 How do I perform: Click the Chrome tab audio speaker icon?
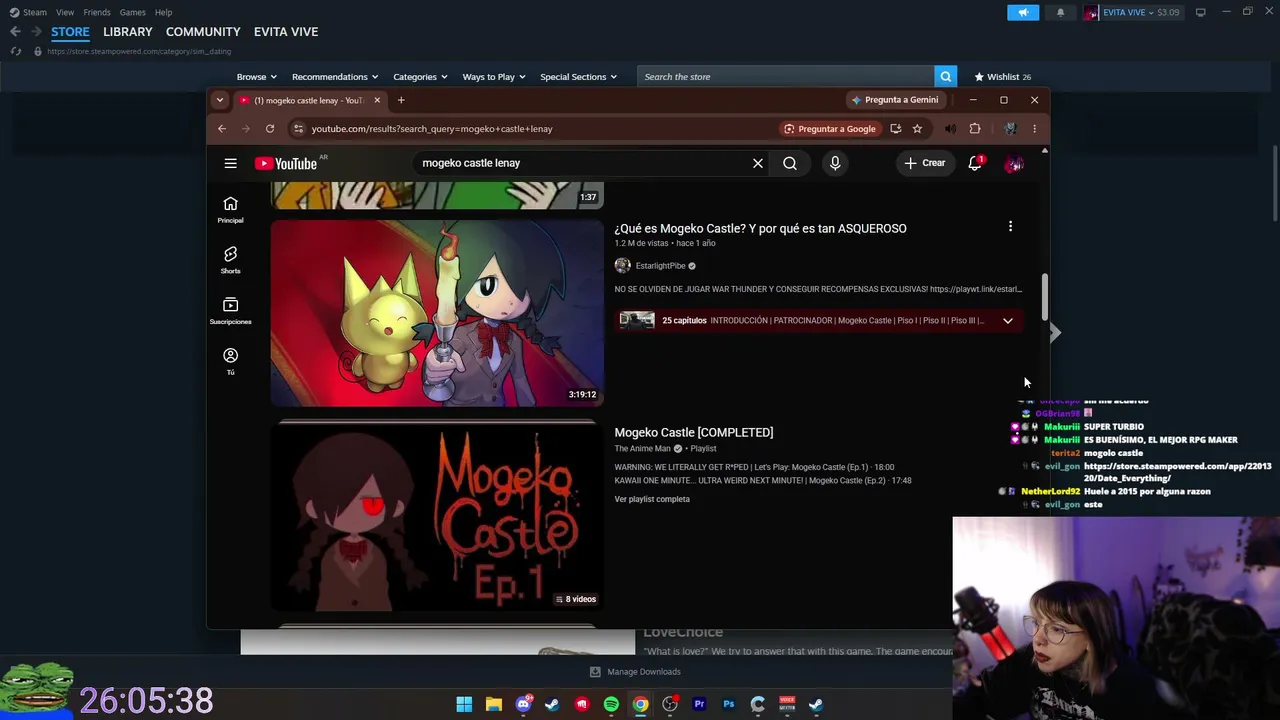pos(950,129)
